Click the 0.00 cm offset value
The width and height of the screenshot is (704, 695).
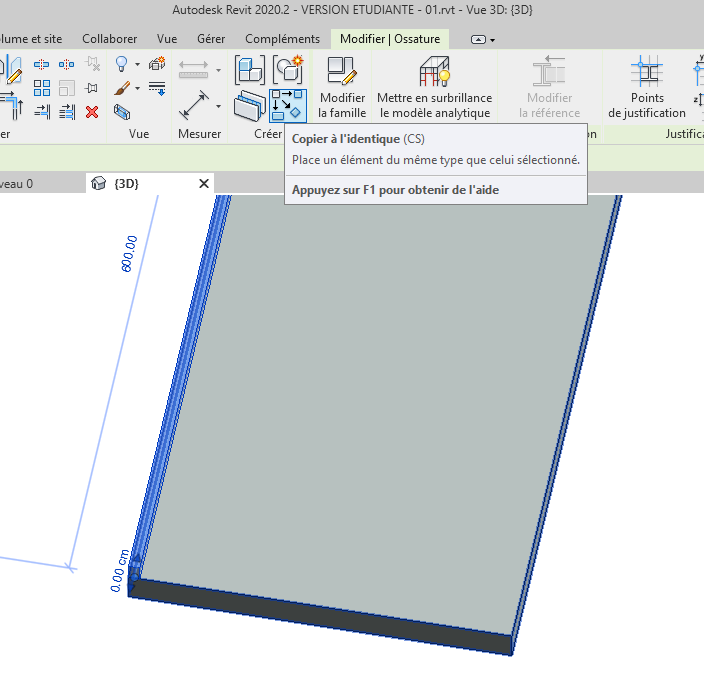point(119,571)
